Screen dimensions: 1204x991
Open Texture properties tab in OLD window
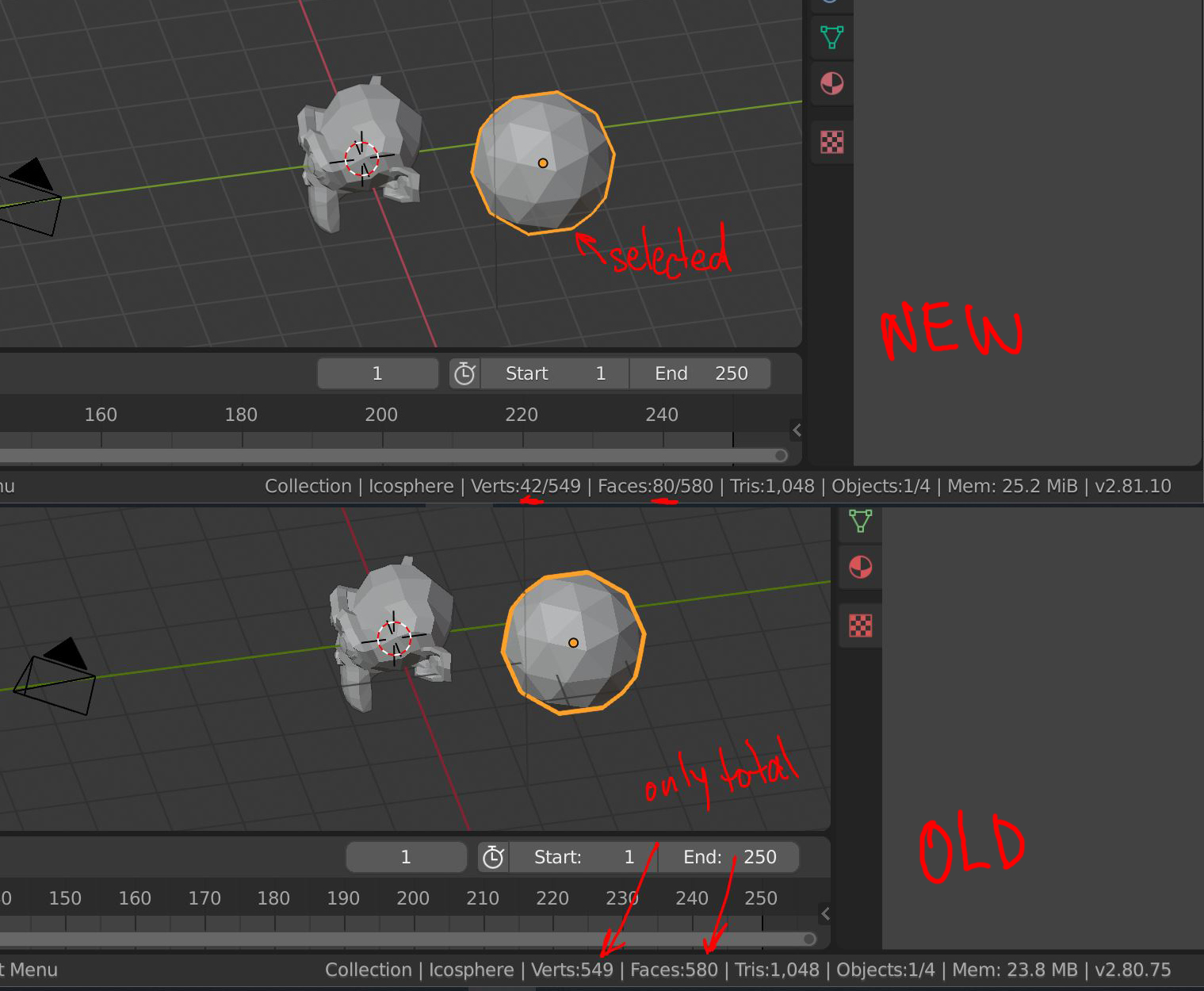pos(860,626)
